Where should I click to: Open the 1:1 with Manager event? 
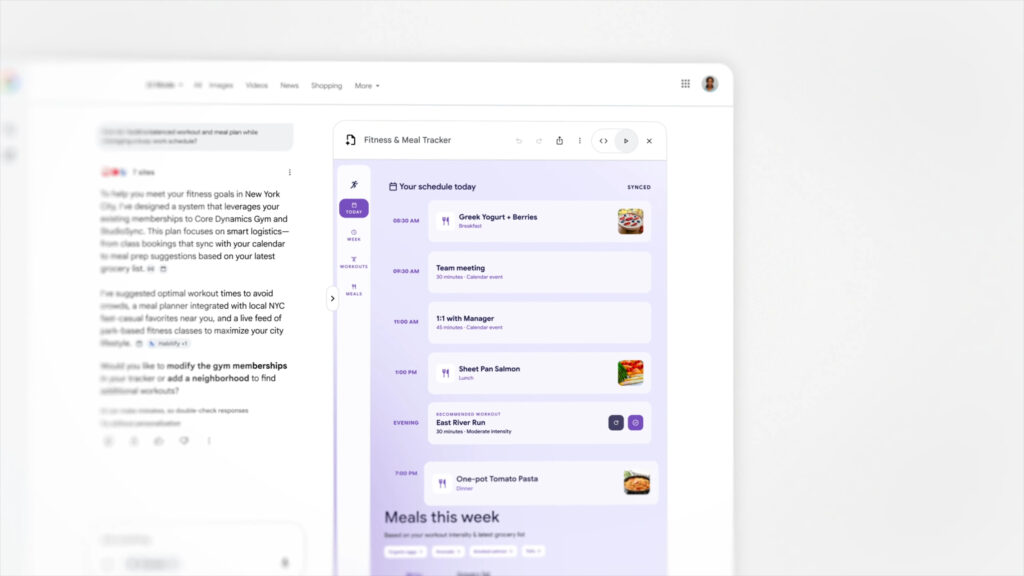click(x=539, y=322)
